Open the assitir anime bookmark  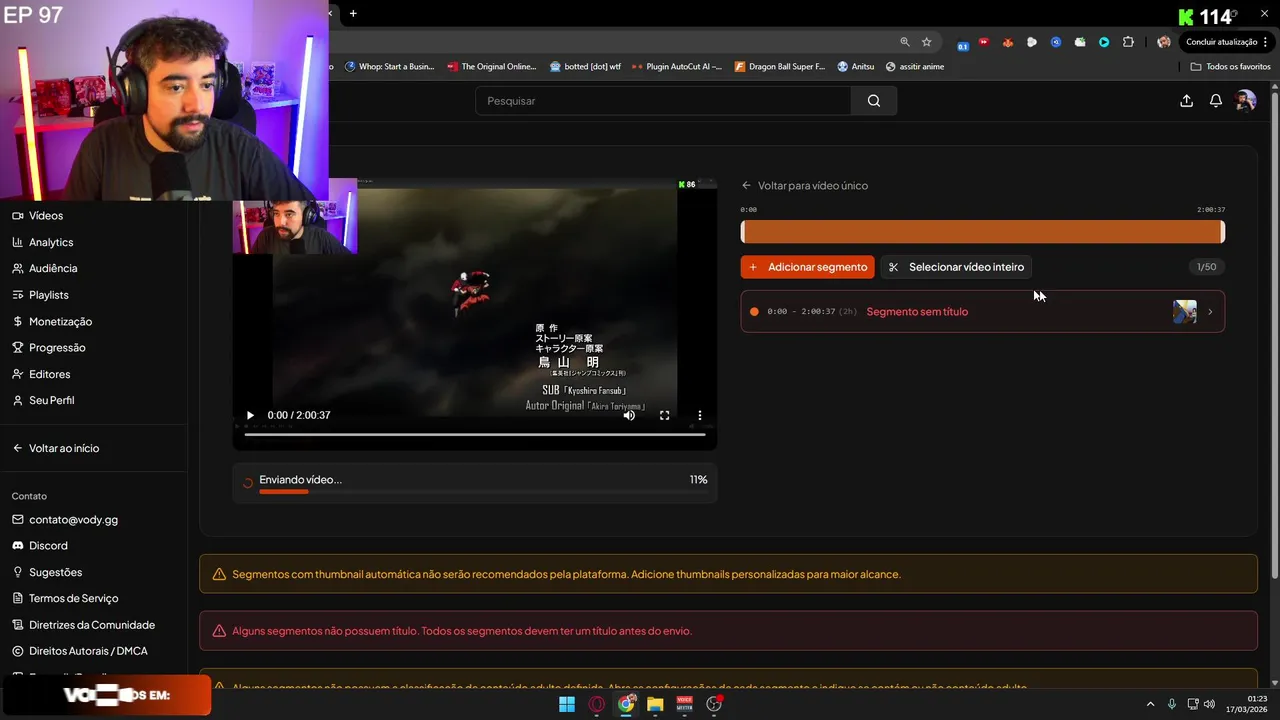pyautogui.click(x=915, y=66)
